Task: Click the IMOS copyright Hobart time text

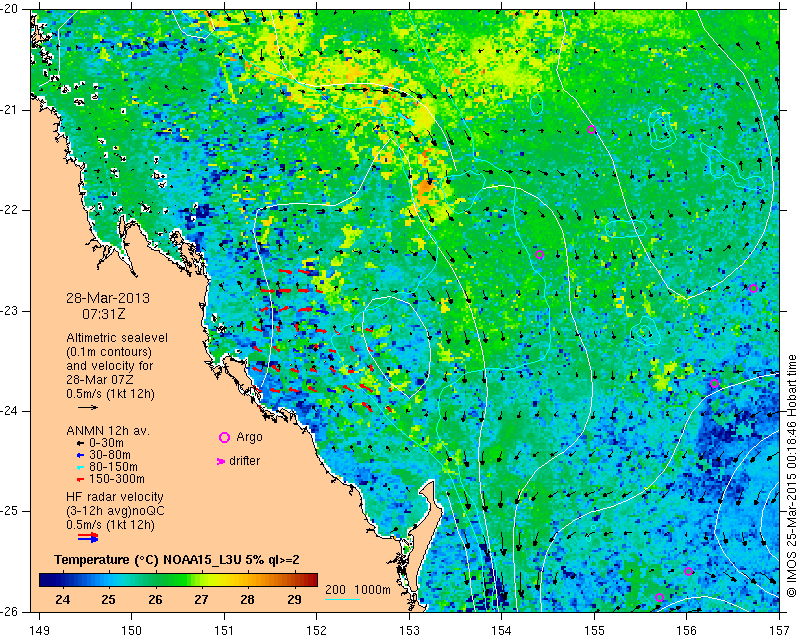Action: [x=791, y=476]
